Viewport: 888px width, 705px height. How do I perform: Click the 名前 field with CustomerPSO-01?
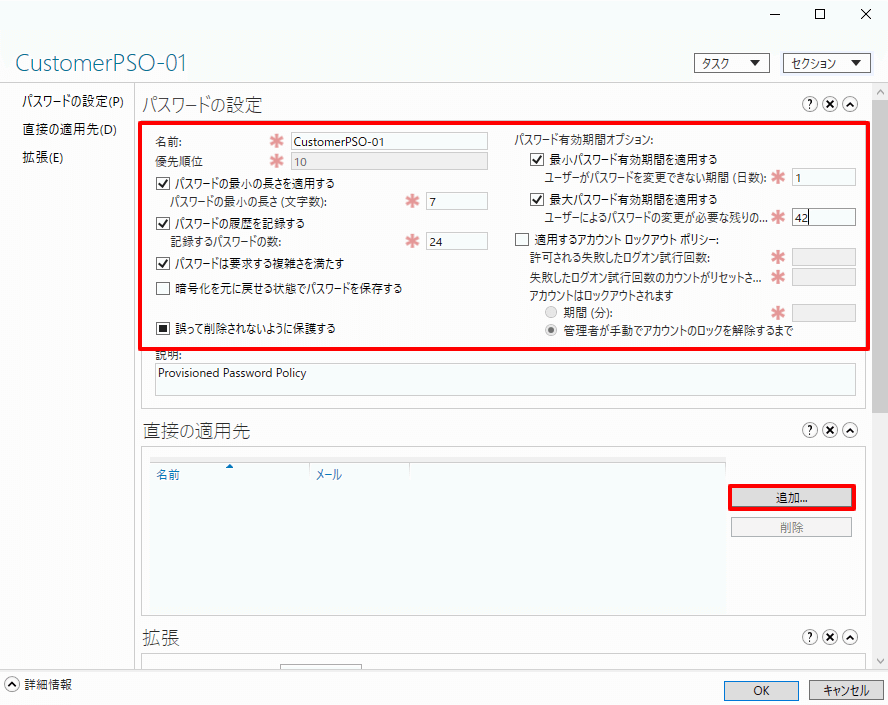pos(389,142)
